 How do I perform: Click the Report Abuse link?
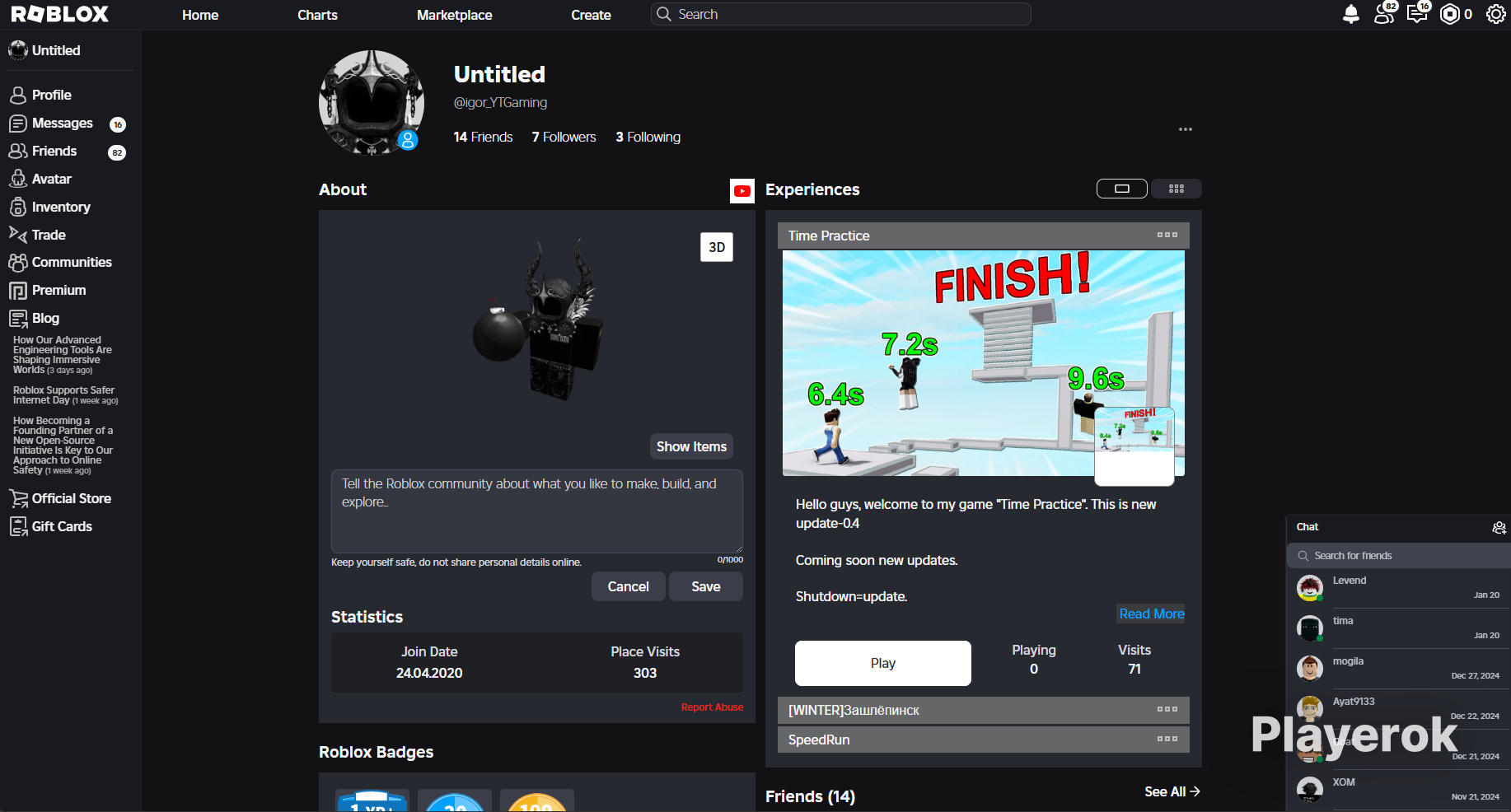click(x=713, y=707)
